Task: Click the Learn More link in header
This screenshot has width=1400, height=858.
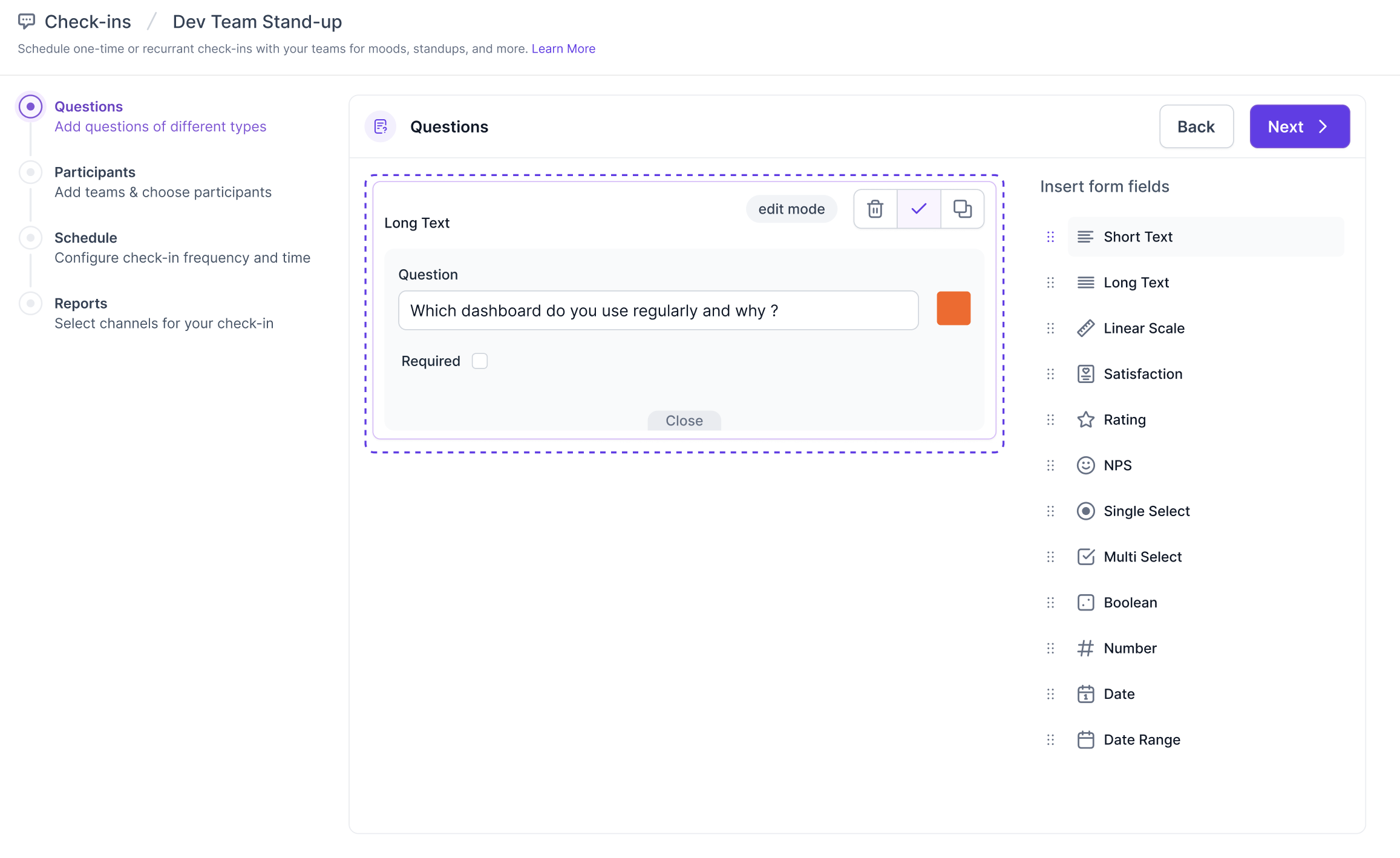Action: 562,48
